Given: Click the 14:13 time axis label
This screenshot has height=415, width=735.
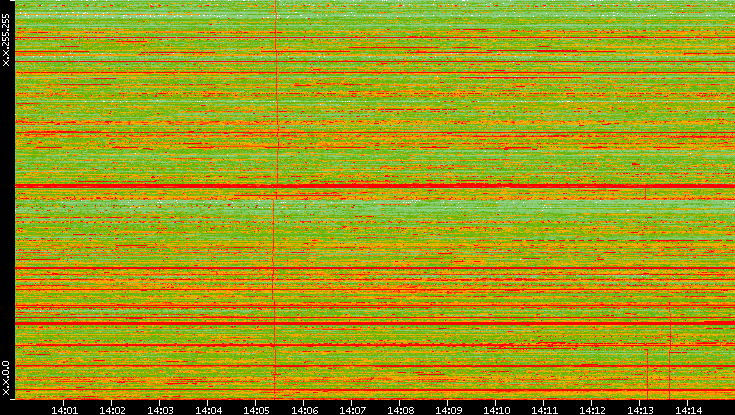Looking at the screenshot, I should [641, 410].
